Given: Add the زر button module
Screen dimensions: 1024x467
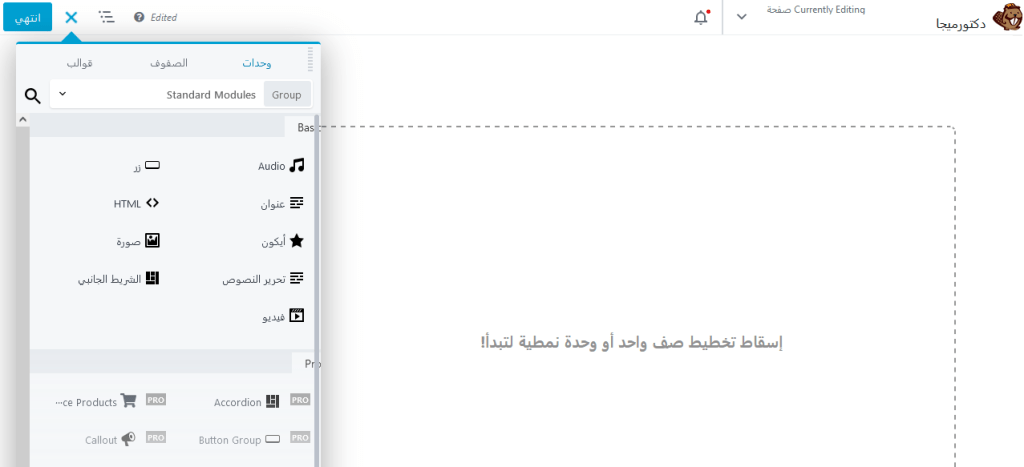Looking at the screenshot, I should point(146,166).
